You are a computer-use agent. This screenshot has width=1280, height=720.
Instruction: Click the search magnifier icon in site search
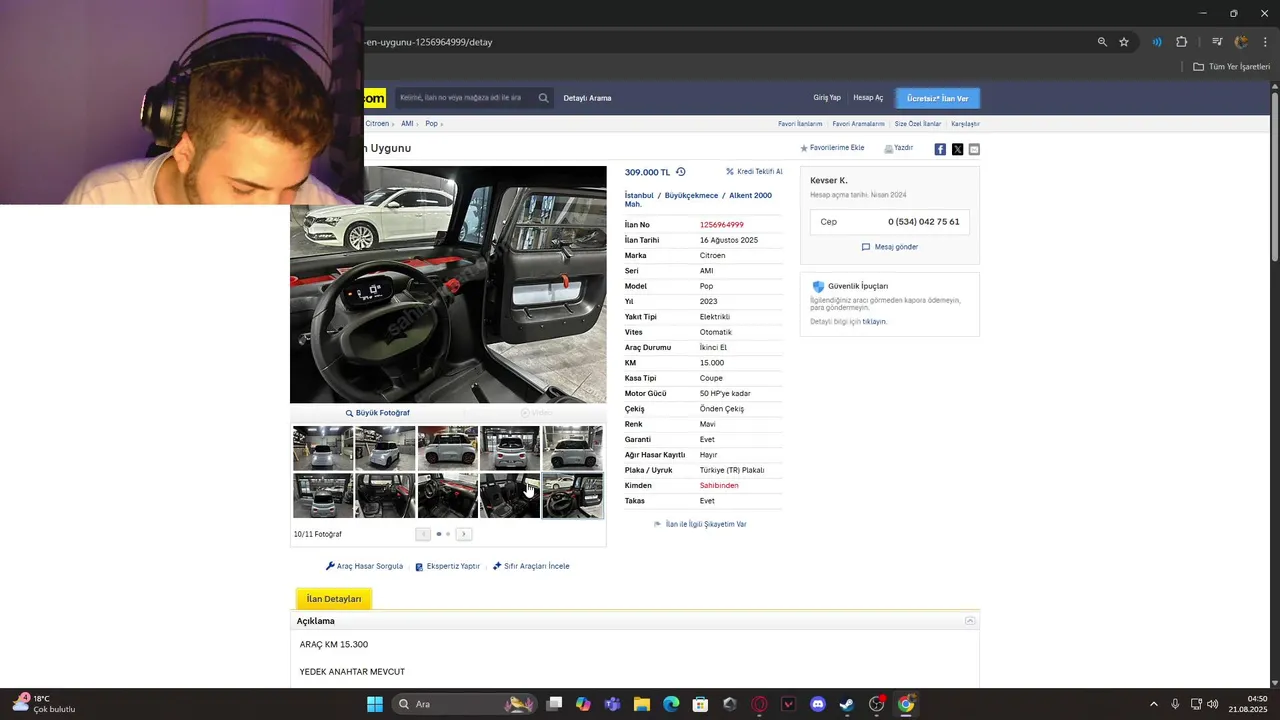[x=543, y=98]
